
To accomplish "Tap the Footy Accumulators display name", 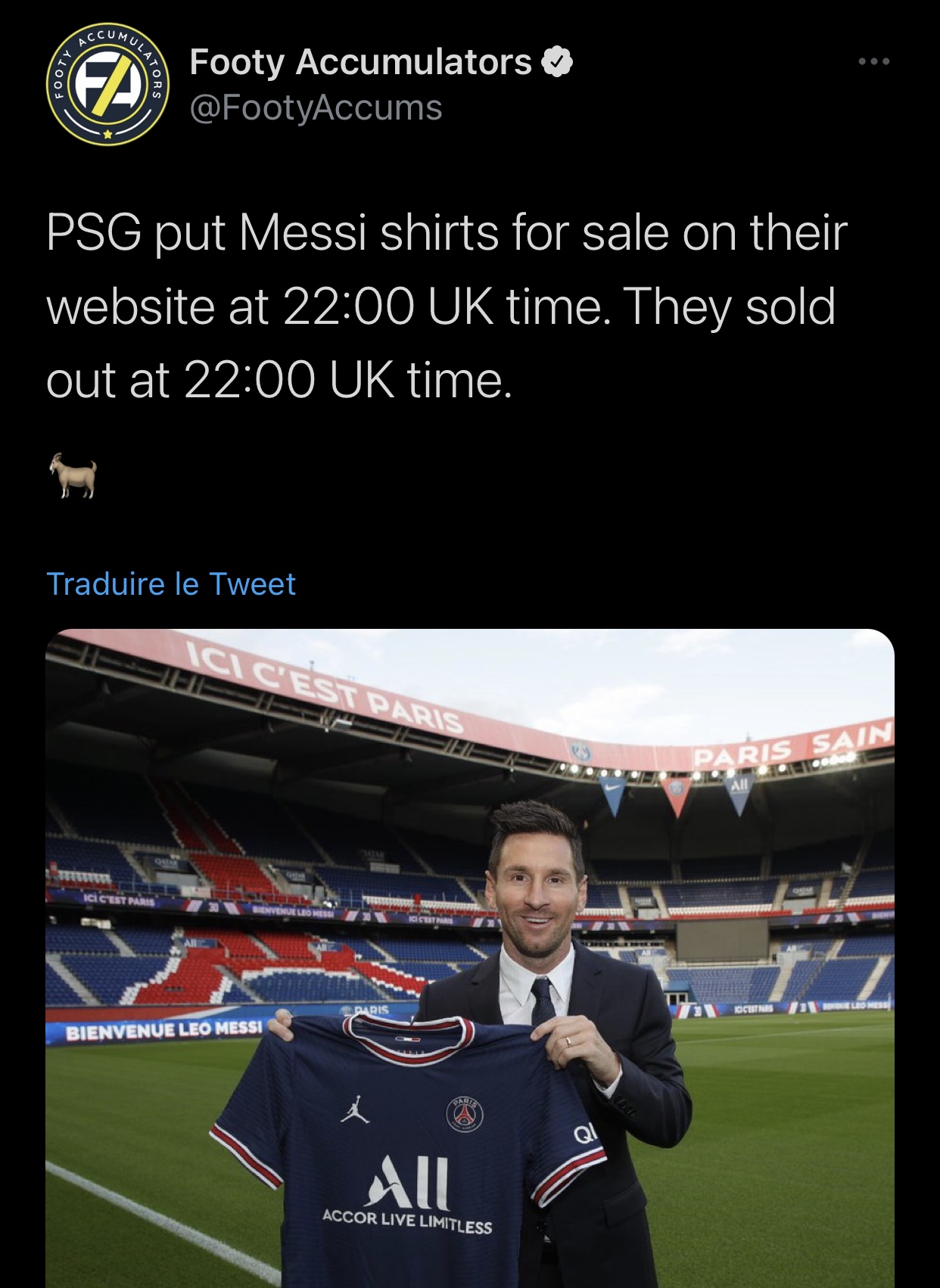I will tap(361, 62).
